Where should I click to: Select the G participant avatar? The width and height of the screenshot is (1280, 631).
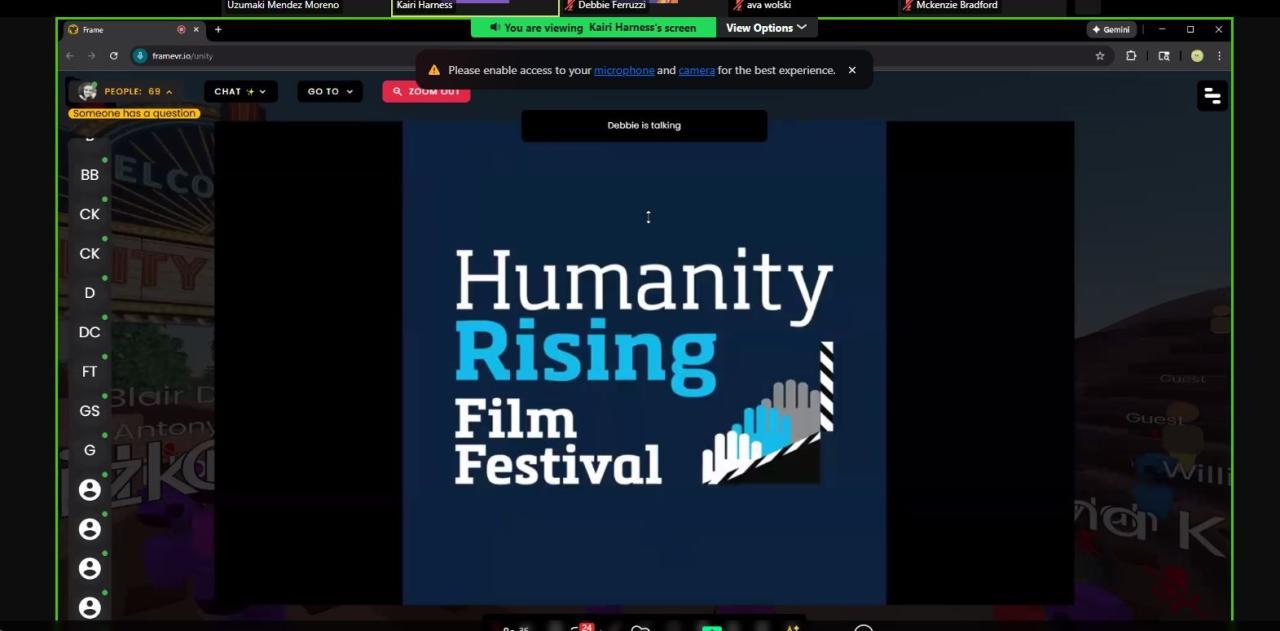pos(90,450)
